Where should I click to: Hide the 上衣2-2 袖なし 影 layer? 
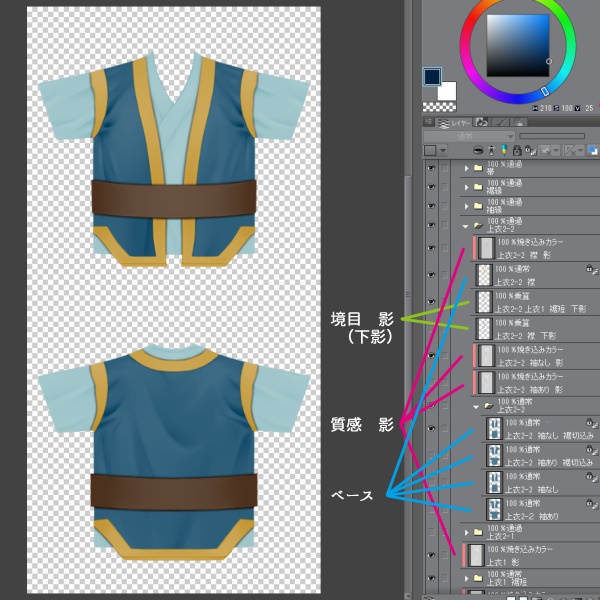tap(431, 355)
